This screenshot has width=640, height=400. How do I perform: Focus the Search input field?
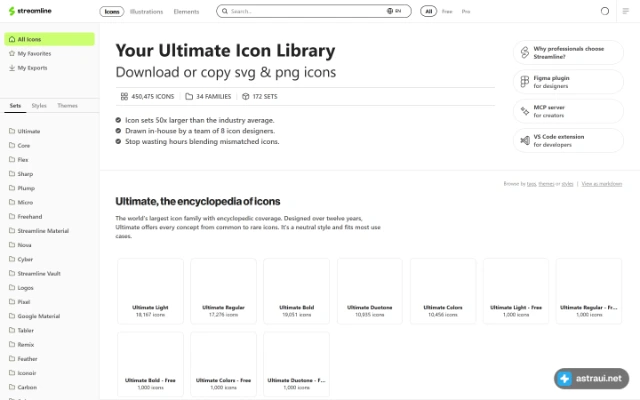pos(313,11)
